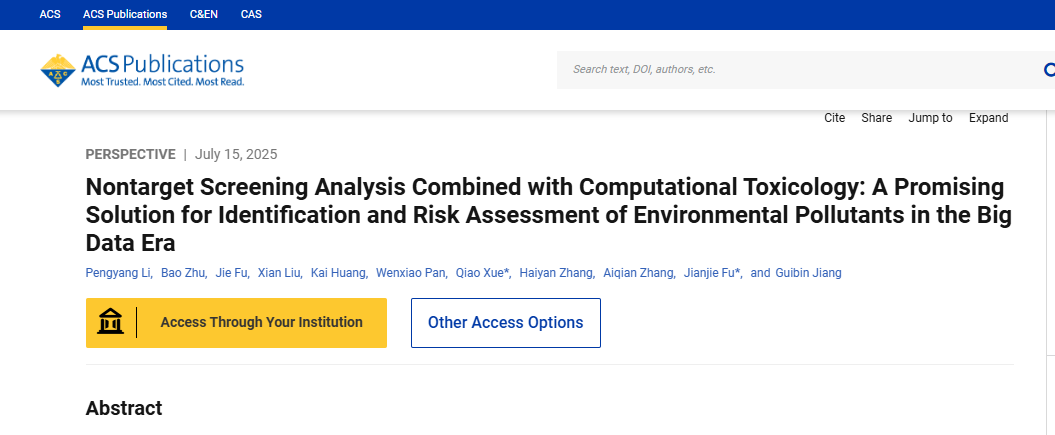
Task: Open the Share menu
Action: pos(877,118)
